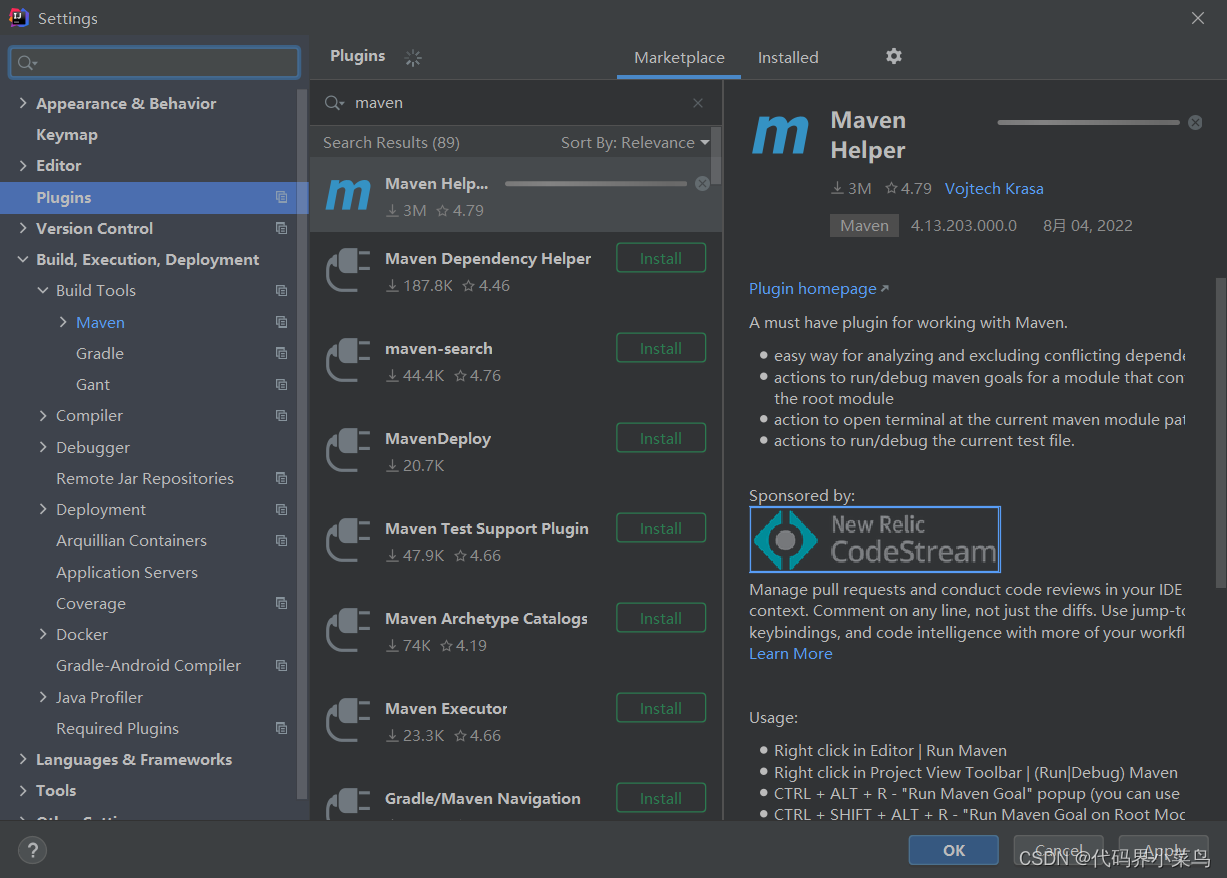The image size is (1227, 878).
Task: Click the Vojtech Krasa author link
Action: 994,188
